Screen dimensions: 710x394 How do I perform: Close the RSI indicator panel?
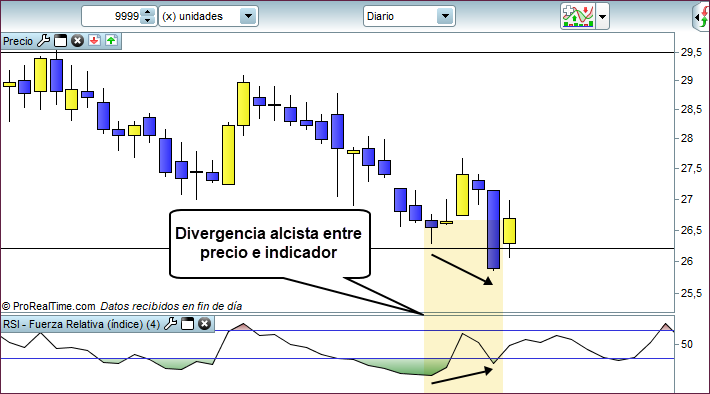point(205,324)
